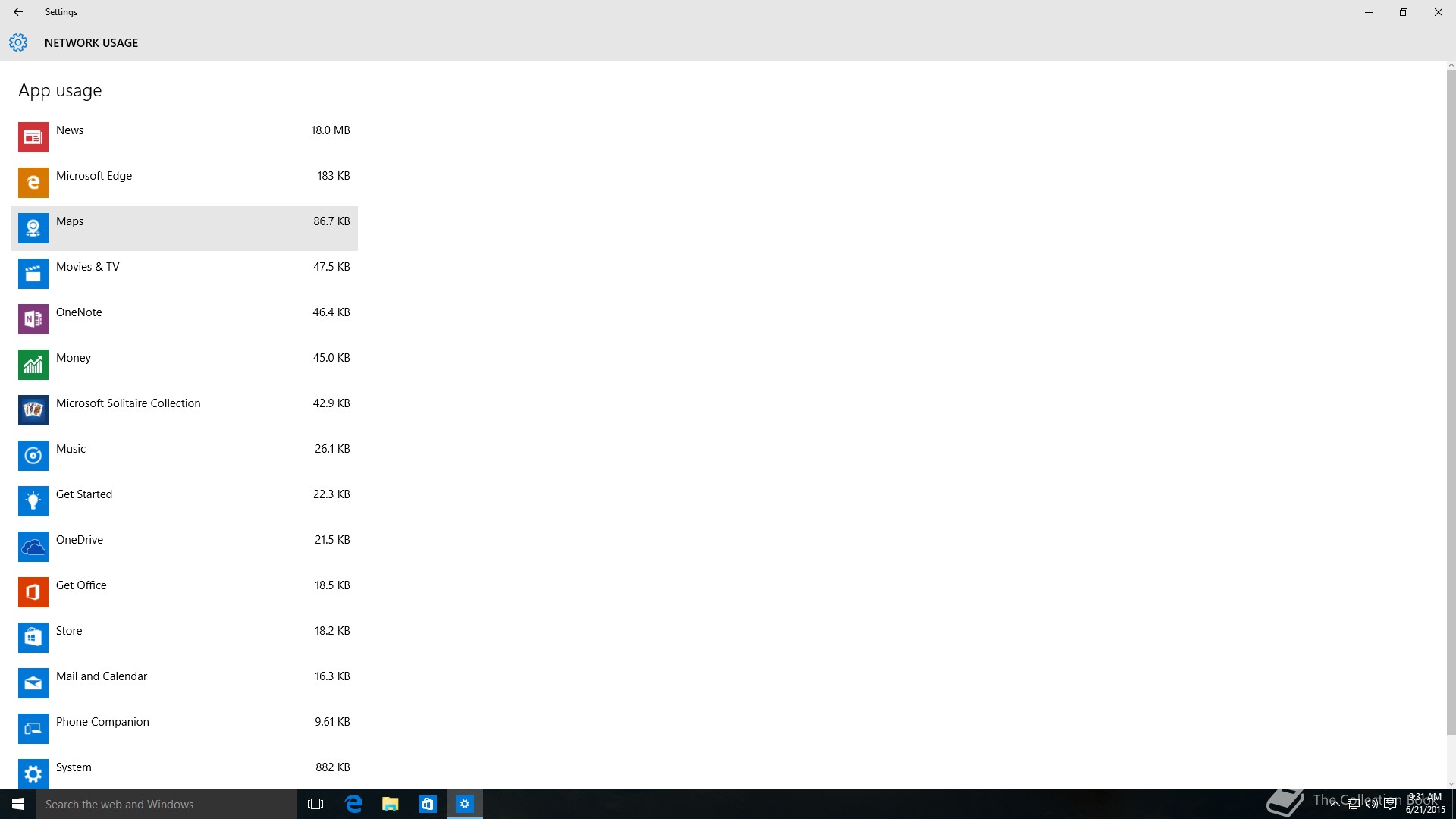Select the Music label
Image resolution: width=1456 pixels, height=819 pixels.
pyautogui.click(x=71, y=449)
